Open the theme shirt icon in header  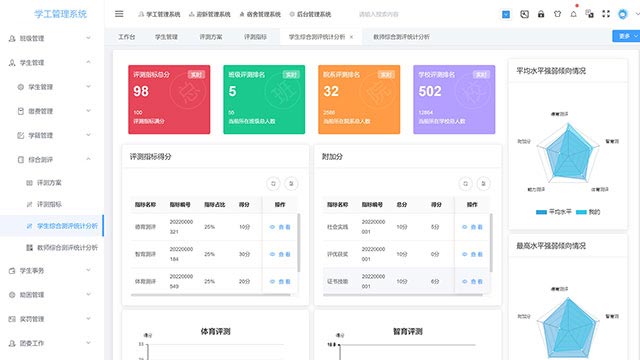557,14
